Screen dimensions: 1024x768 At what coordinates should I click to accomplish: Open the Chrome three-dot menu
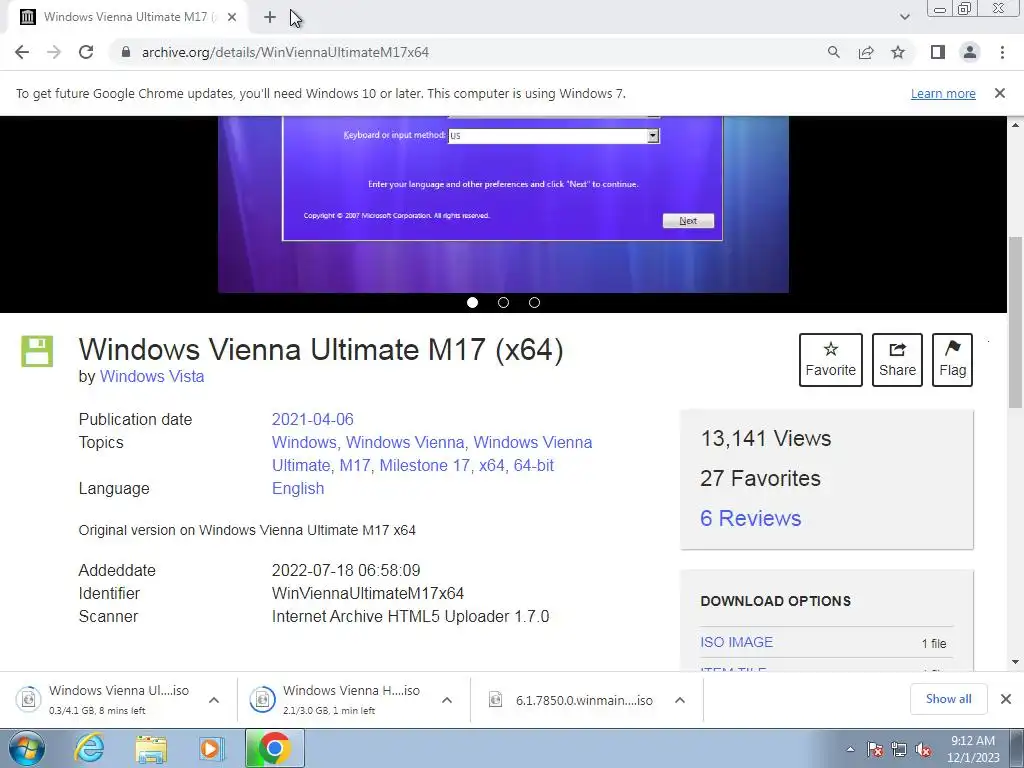1002,52
